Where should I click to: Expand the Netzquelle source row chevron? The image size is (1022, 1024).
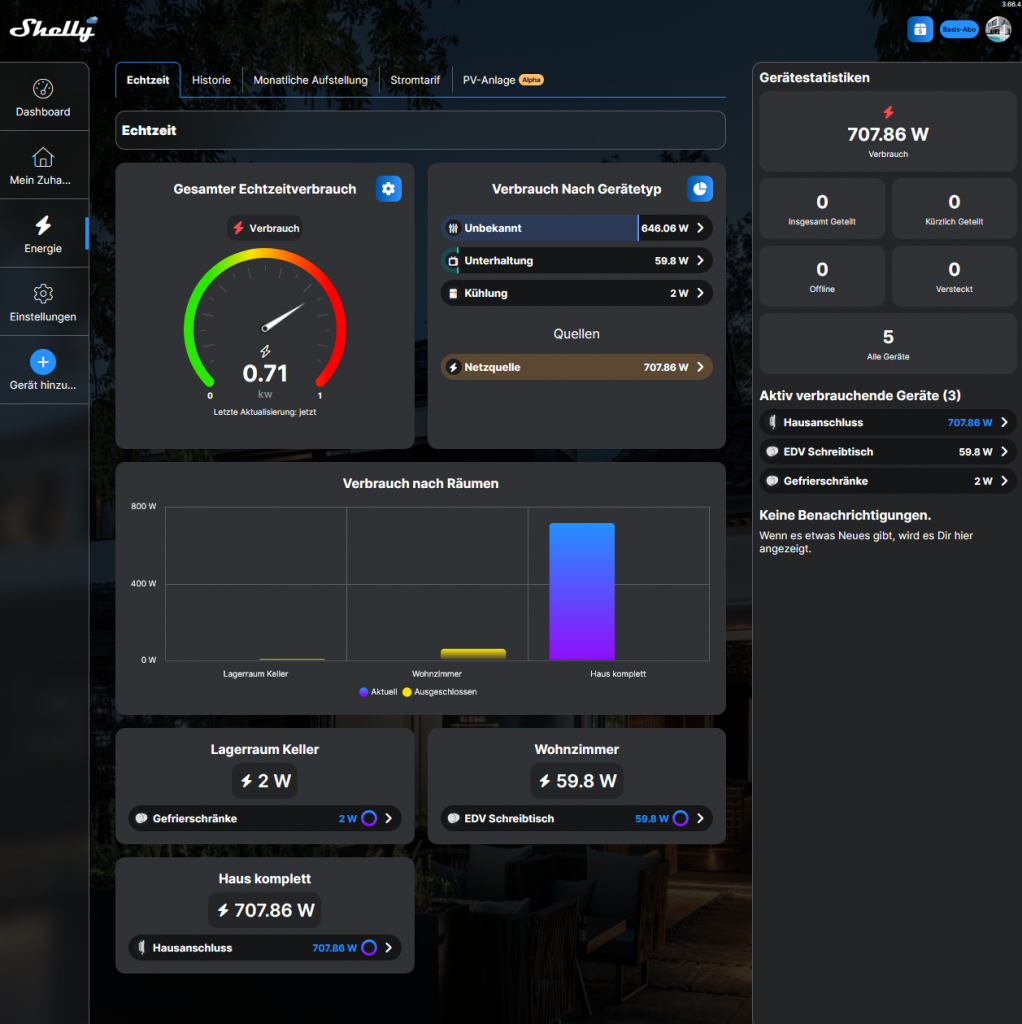[700, 367]
